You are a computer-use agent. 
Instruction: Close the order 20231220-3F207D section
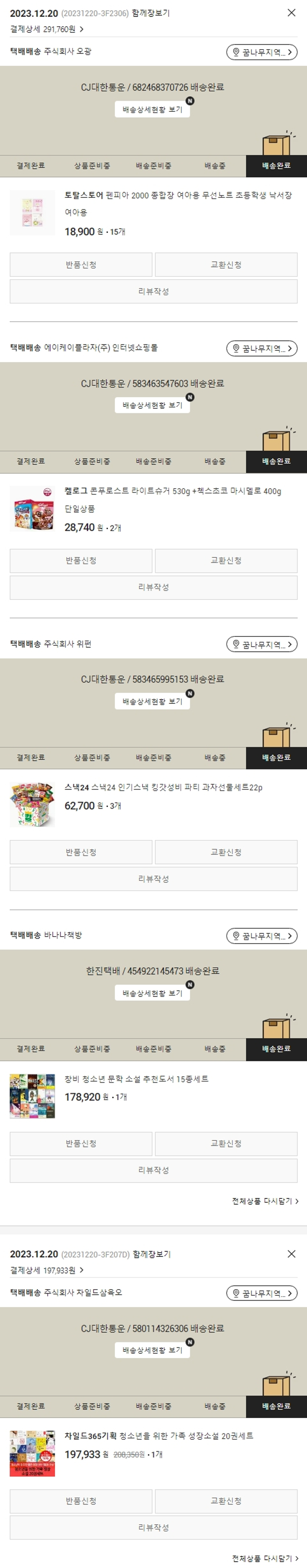pos(291,1253)
